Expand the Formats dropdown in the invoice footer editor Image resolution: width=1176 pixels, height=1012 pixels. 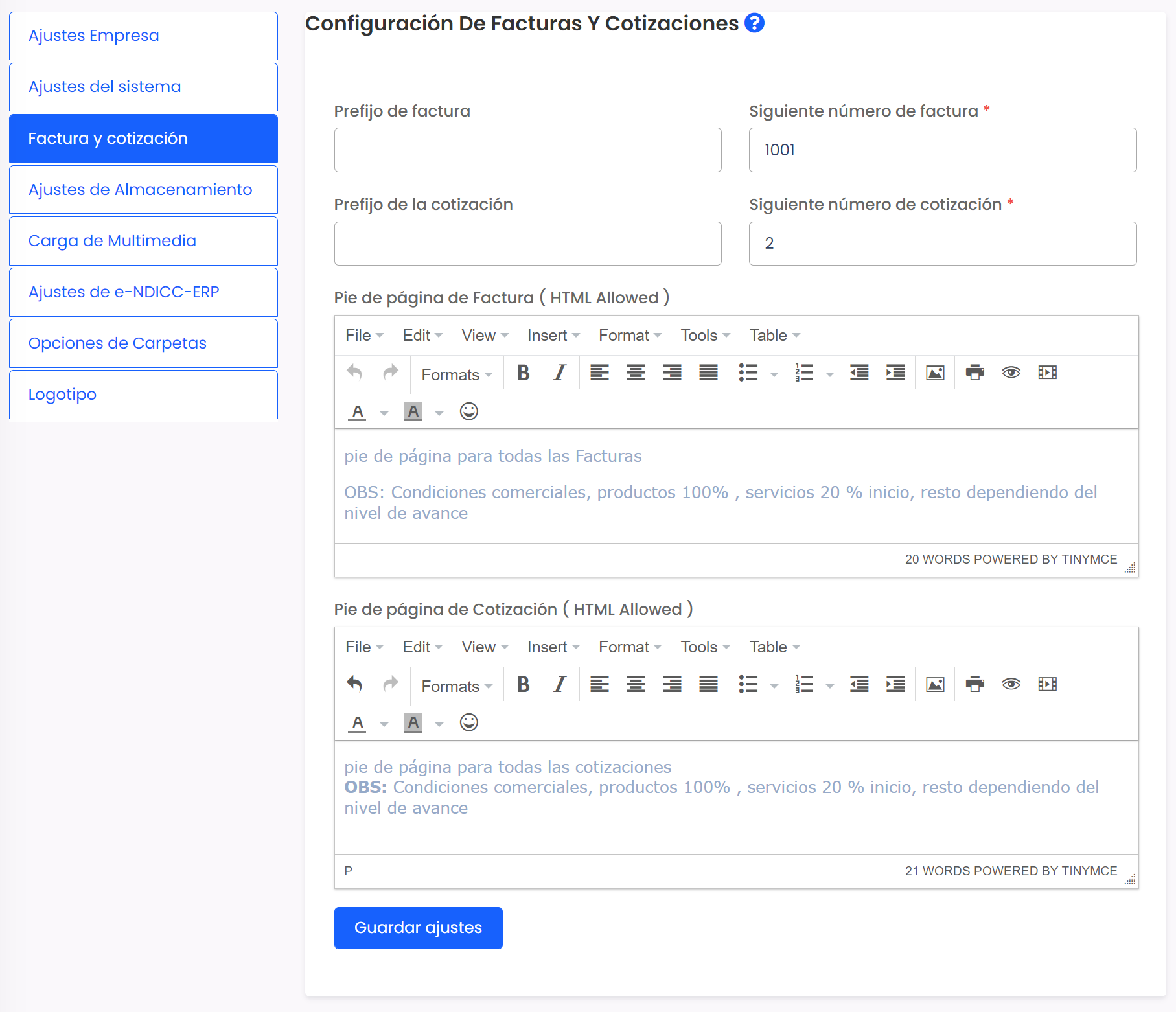(457, 374)
